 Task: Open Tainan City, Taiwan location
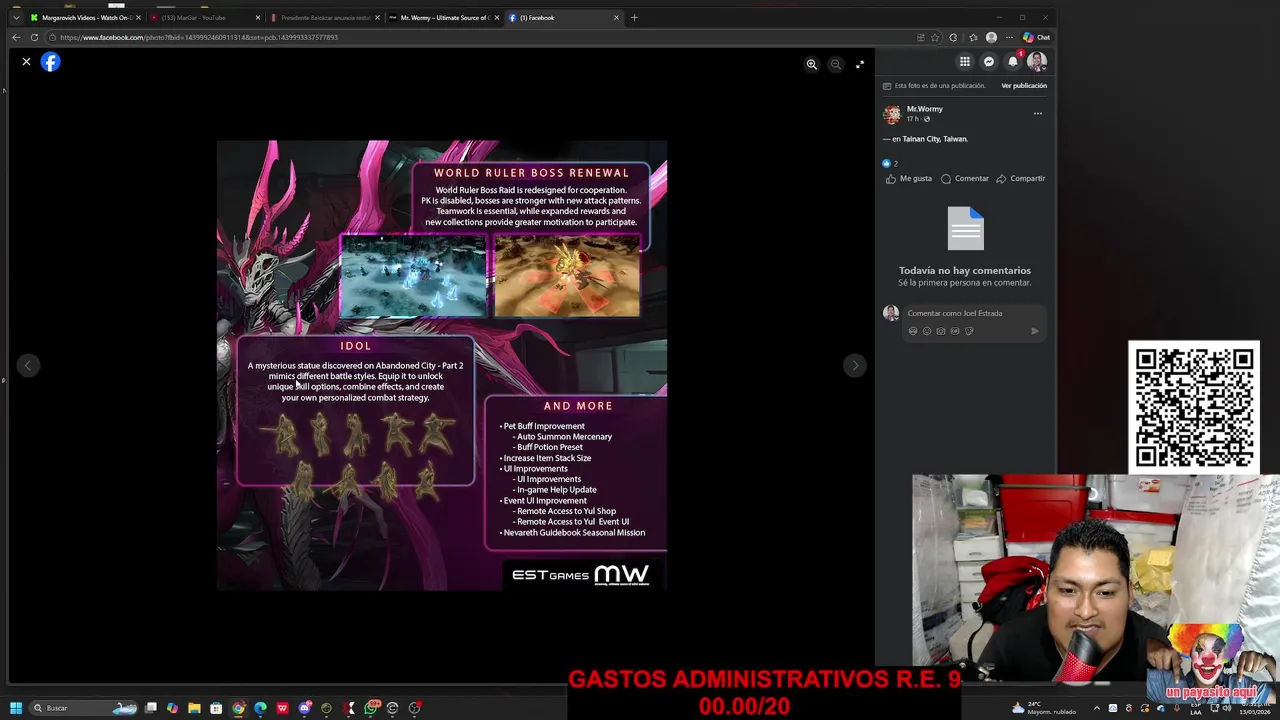pyautogui.click(x=935, y=139)
